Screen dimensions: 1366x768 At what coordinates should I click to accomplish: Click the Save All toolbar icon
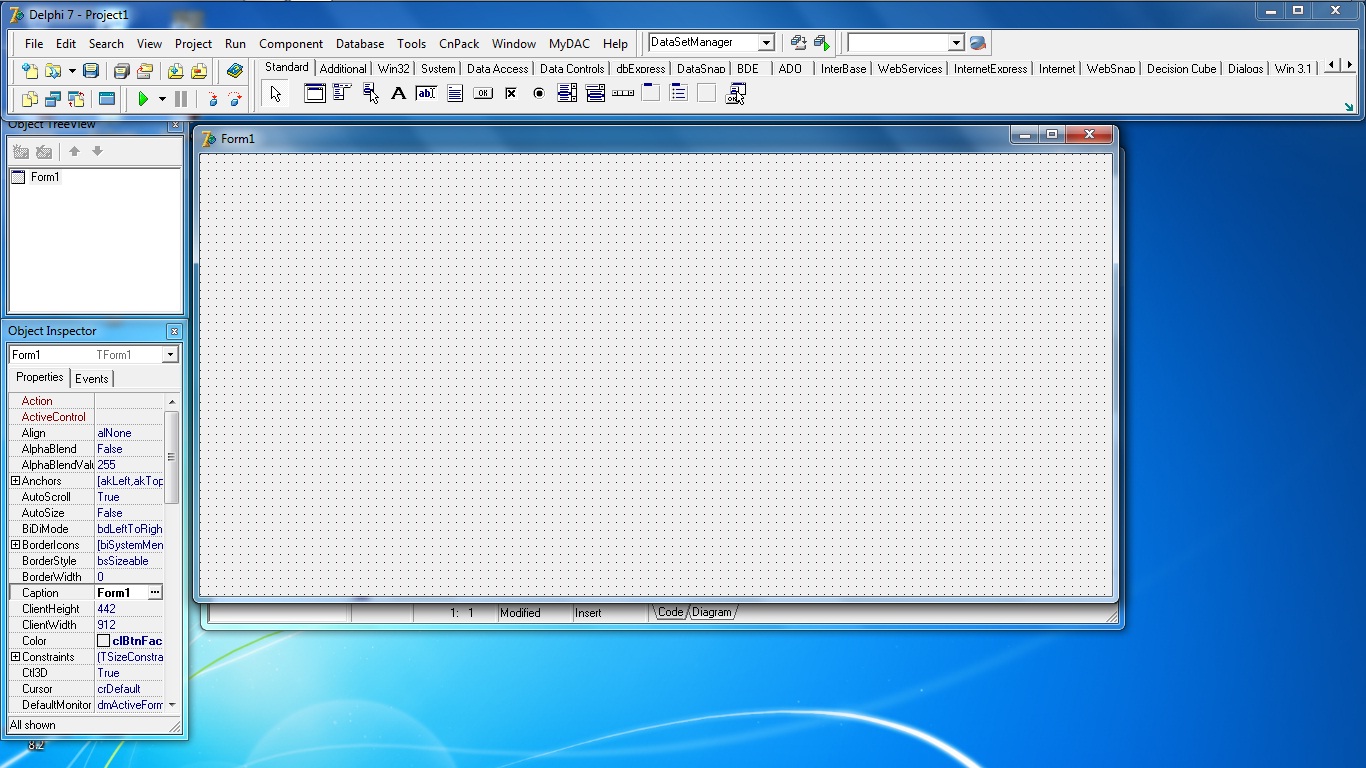pos(121,71)
